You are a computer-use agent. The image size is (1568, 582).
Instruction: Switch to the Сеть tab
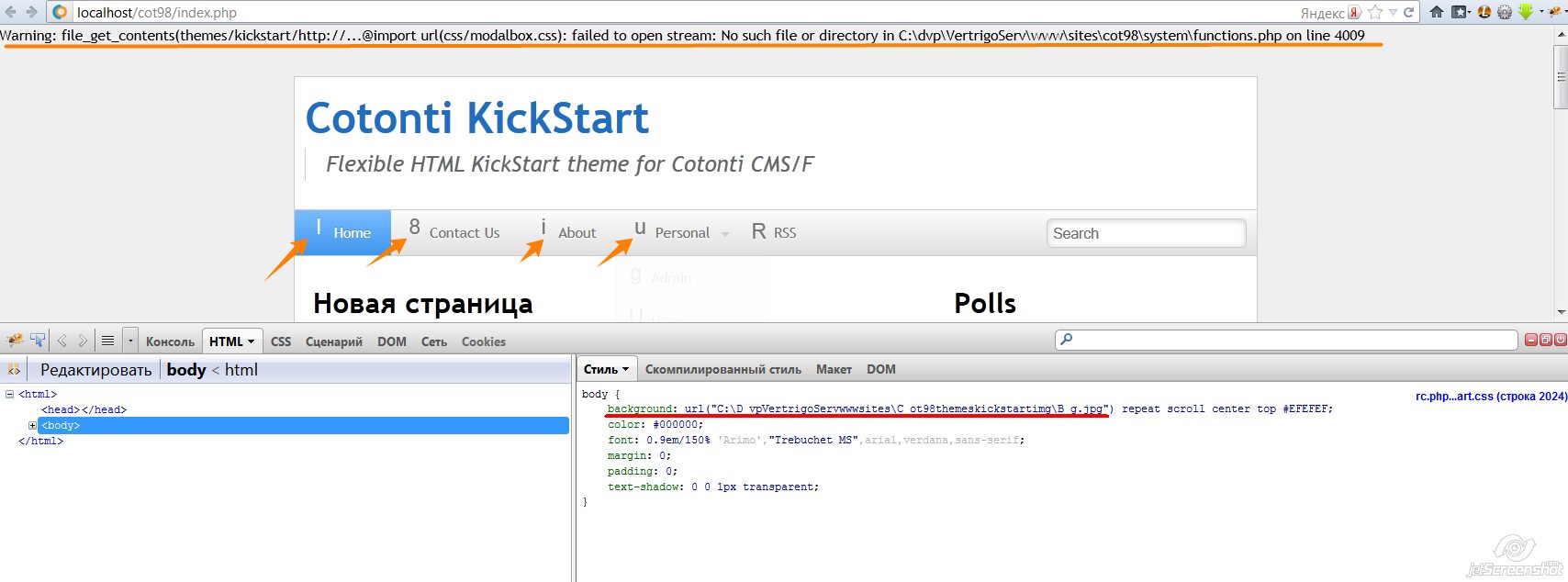pos(434,341)
